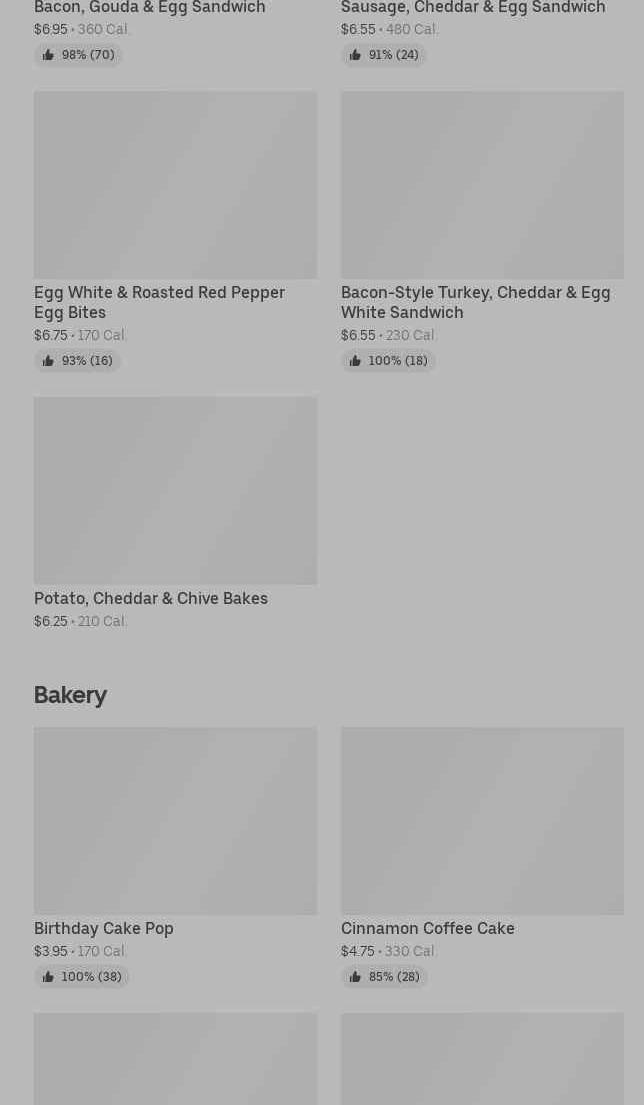Click thumbs-up icon beside 98% (70) rating
Image resolution: width=644 pixels, height=1105 pixels.
click(48, 55)
